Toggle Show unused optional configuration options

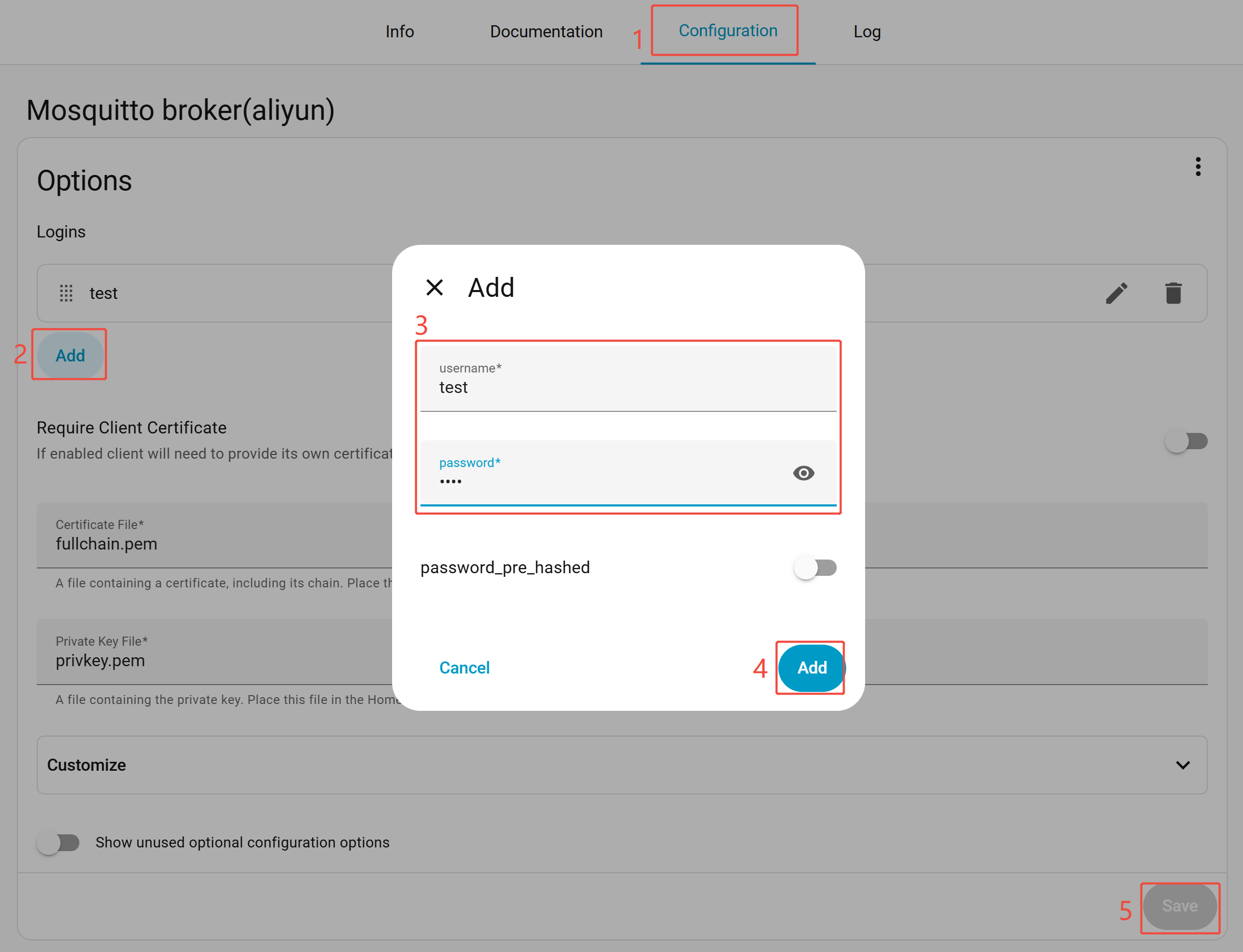(x=58, y=843)
